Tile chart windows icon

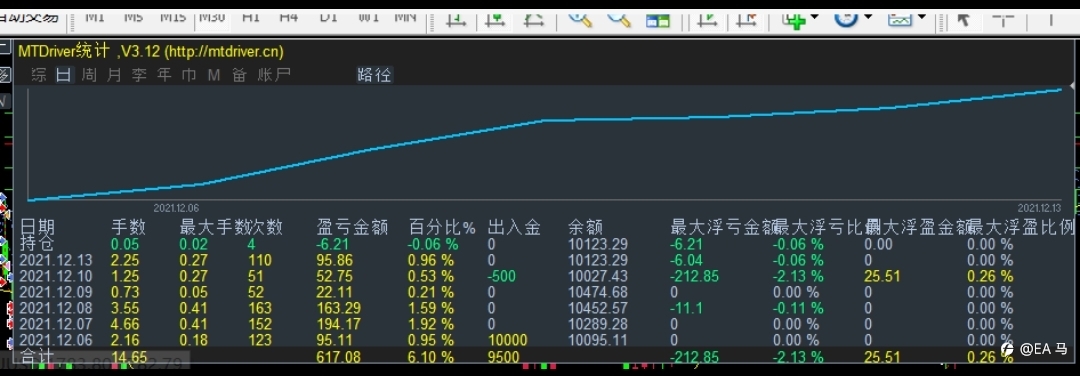[x=658, y=20]
